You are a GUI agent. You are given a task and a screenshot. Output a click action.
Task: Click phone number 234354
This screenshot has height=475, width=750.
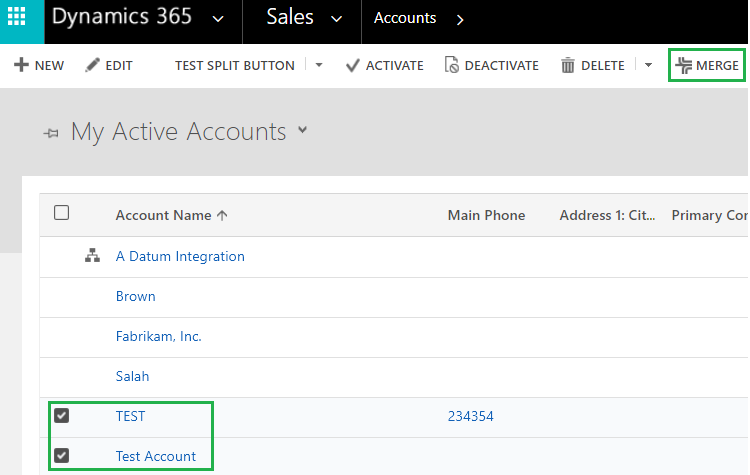471,416
